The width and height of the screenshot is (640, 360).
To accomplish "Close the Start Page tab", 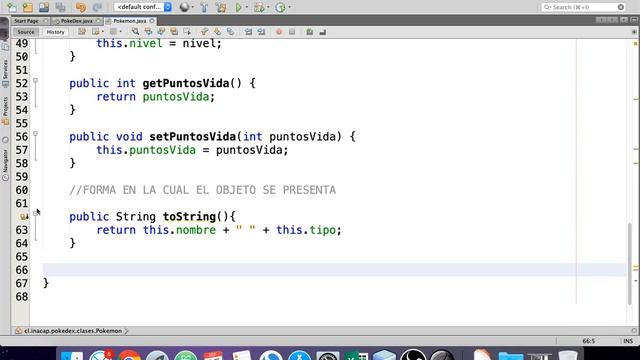I will [x=45, y=21].
